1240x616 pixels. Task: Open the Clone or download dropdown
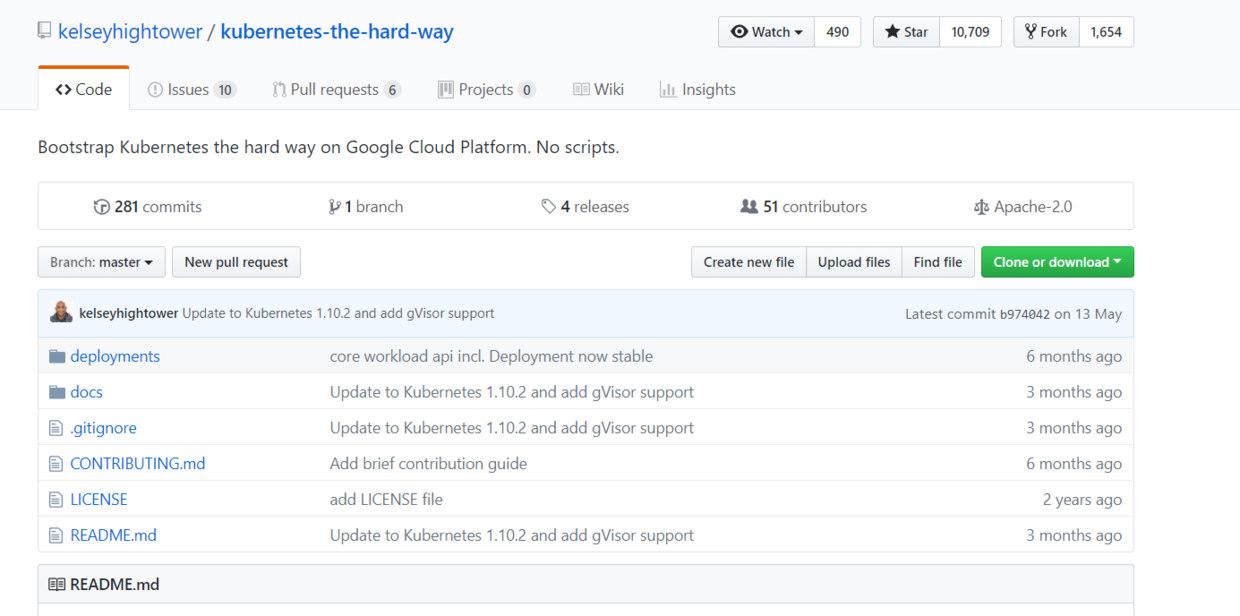coord(1057,262)
